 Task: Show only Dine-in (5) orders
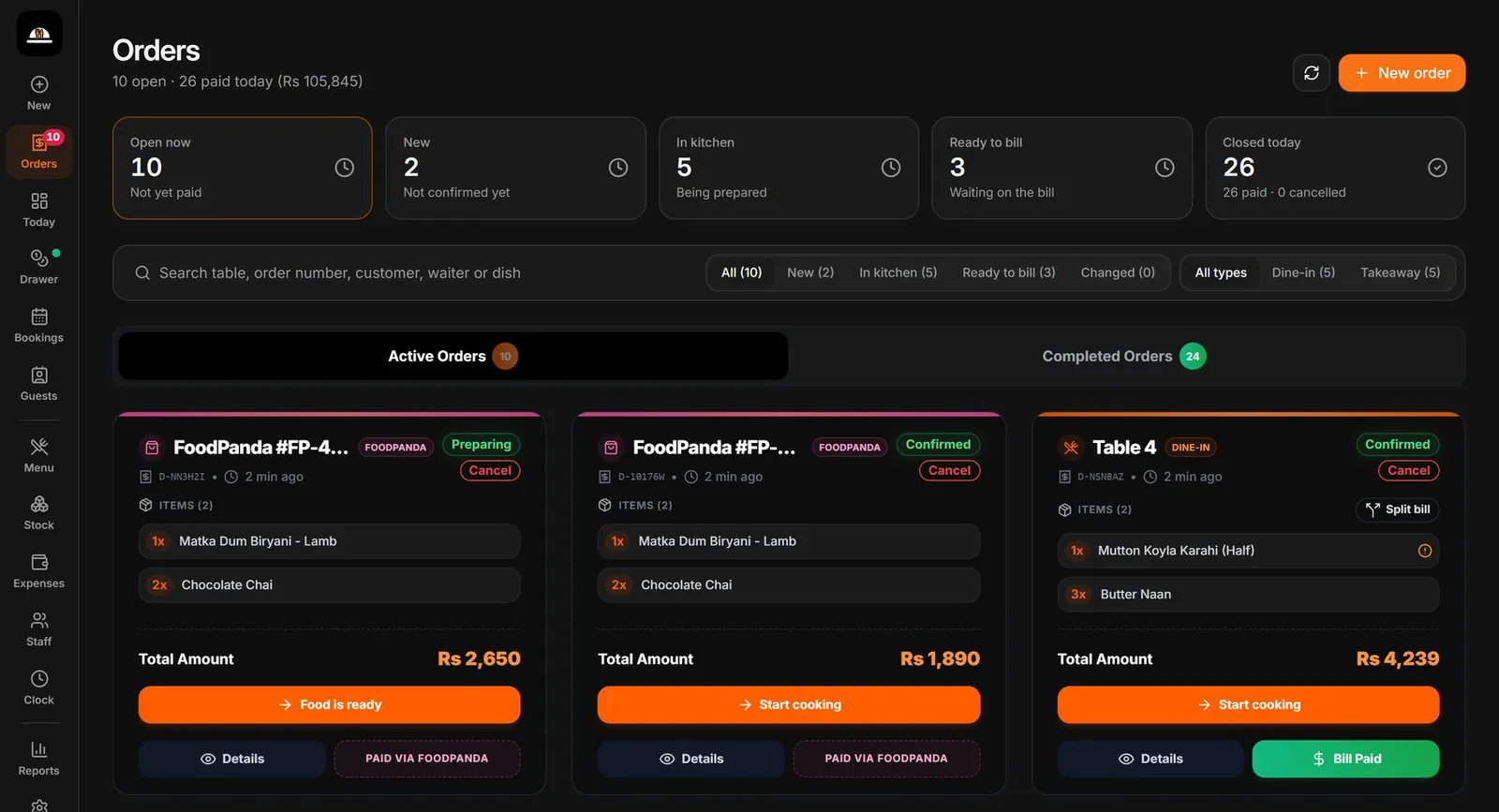1303,273
